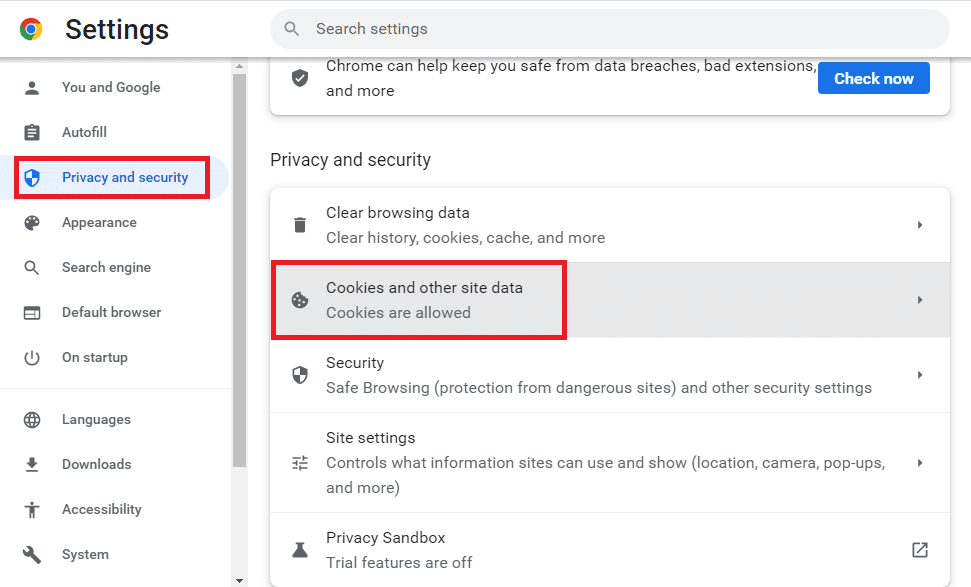
Task: Open Privacy Sandbox row
Action: tap(610, 550)
